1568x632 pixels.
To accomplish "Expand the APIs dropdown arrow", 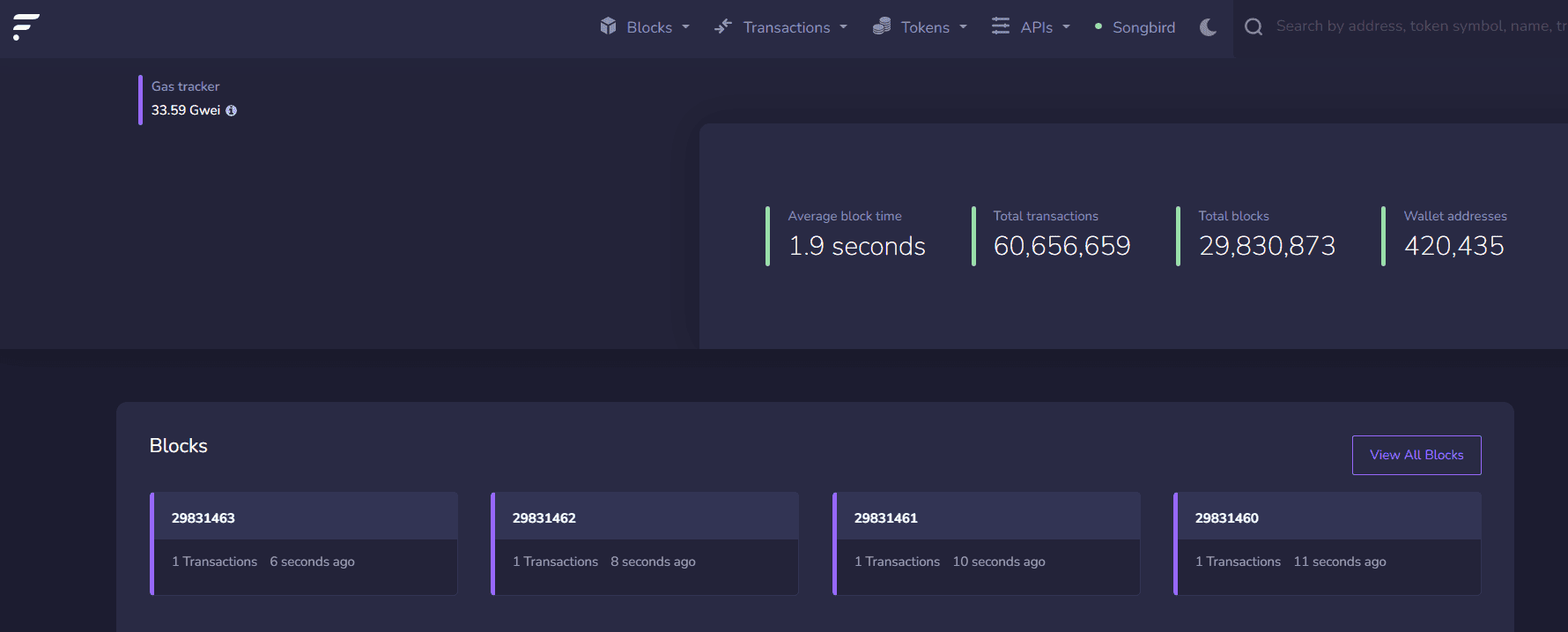I will pos(1066,27).
